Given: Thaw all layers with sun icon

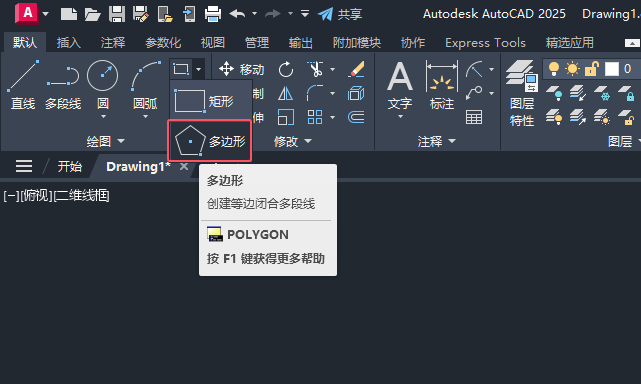Looking at the screenshot, I should coord(601,117).
